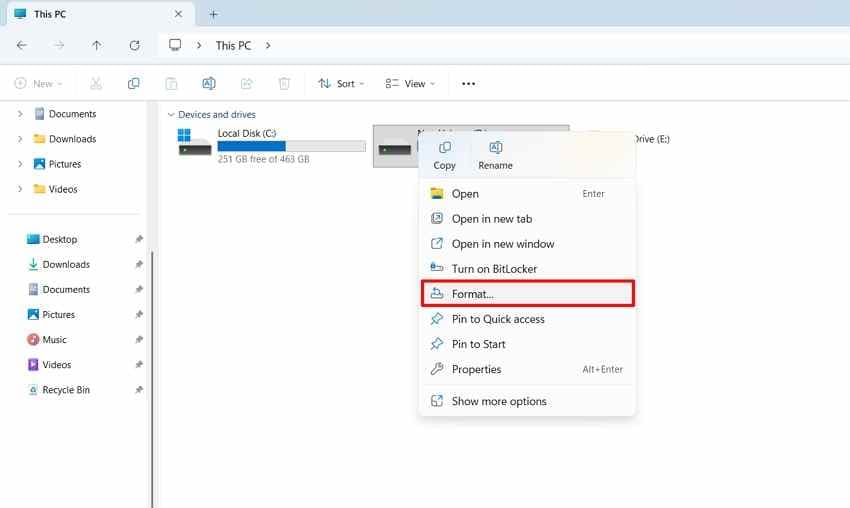The image size is (850, 508).
Task: Expand the Videos tree node
Action: 20,189
